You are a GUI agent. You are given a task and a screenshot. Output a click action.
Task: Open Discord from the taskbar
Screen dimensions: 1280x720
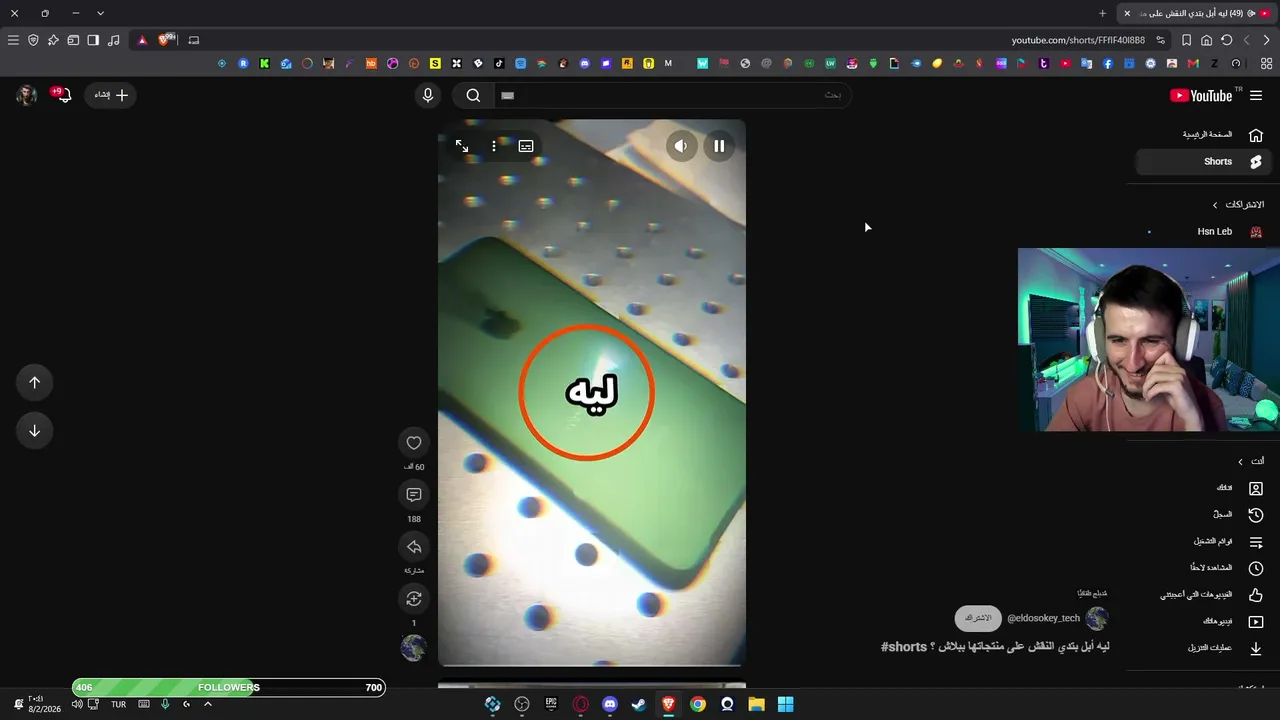(610, 704)
